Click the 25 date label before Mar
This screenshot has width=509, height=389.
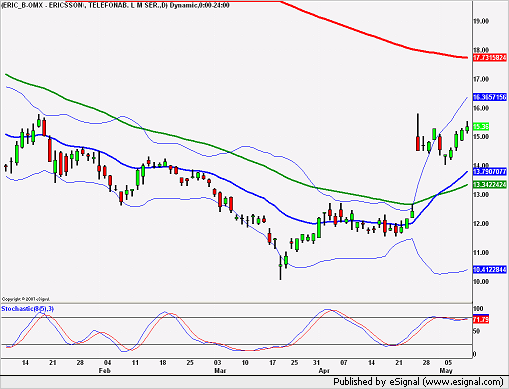click(190, 363)
